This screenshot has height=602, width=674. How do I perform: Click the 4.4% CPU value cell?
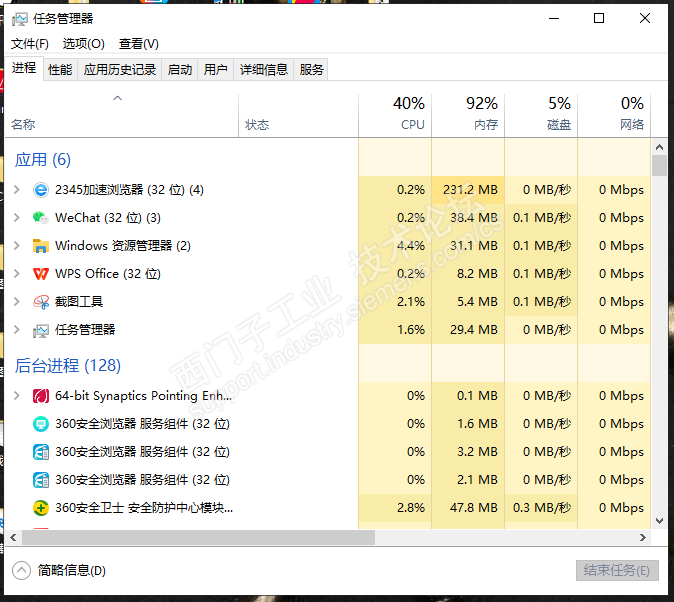395,246
